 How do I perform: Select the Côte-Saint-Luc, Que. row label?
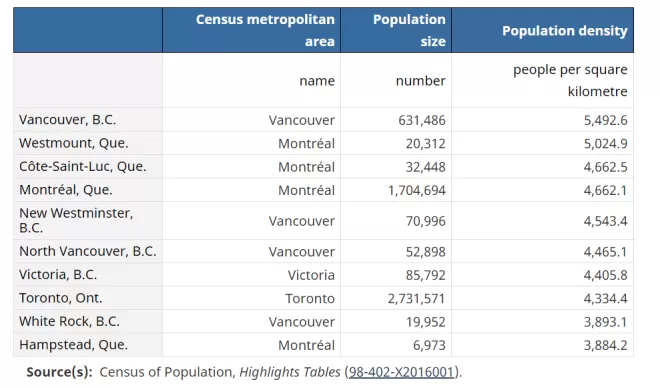82,167
